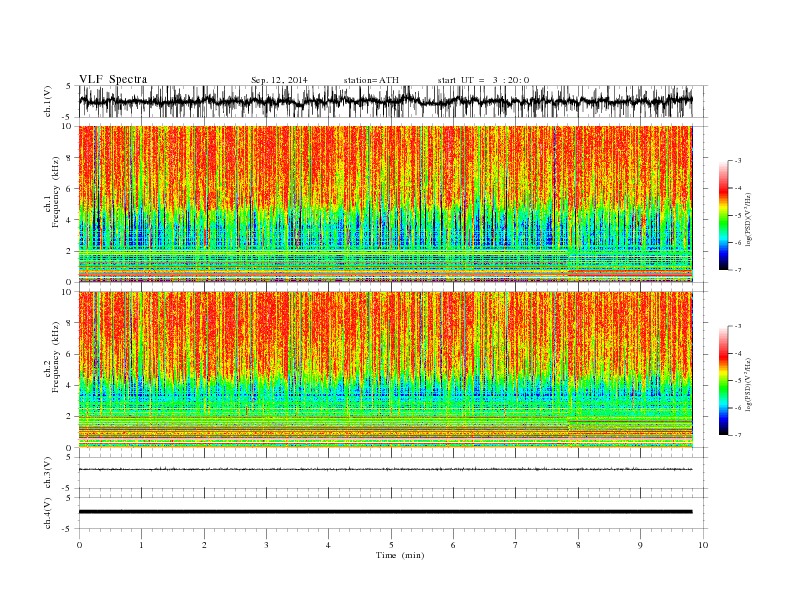This screenshot has width=792, height=612.
Task: Click the ch.3 voltage waveform trace
Action: click(385, 469)
